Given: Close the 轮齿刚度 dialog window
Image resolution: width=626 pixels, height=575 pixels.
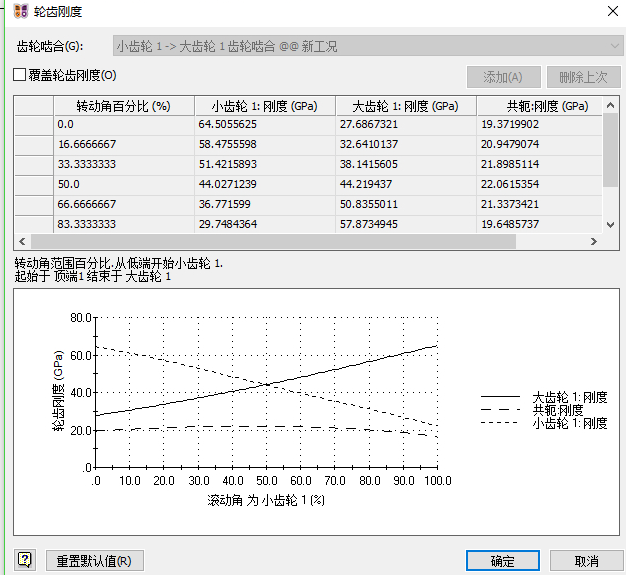Looking at the screenshot, I should [611, 12].
